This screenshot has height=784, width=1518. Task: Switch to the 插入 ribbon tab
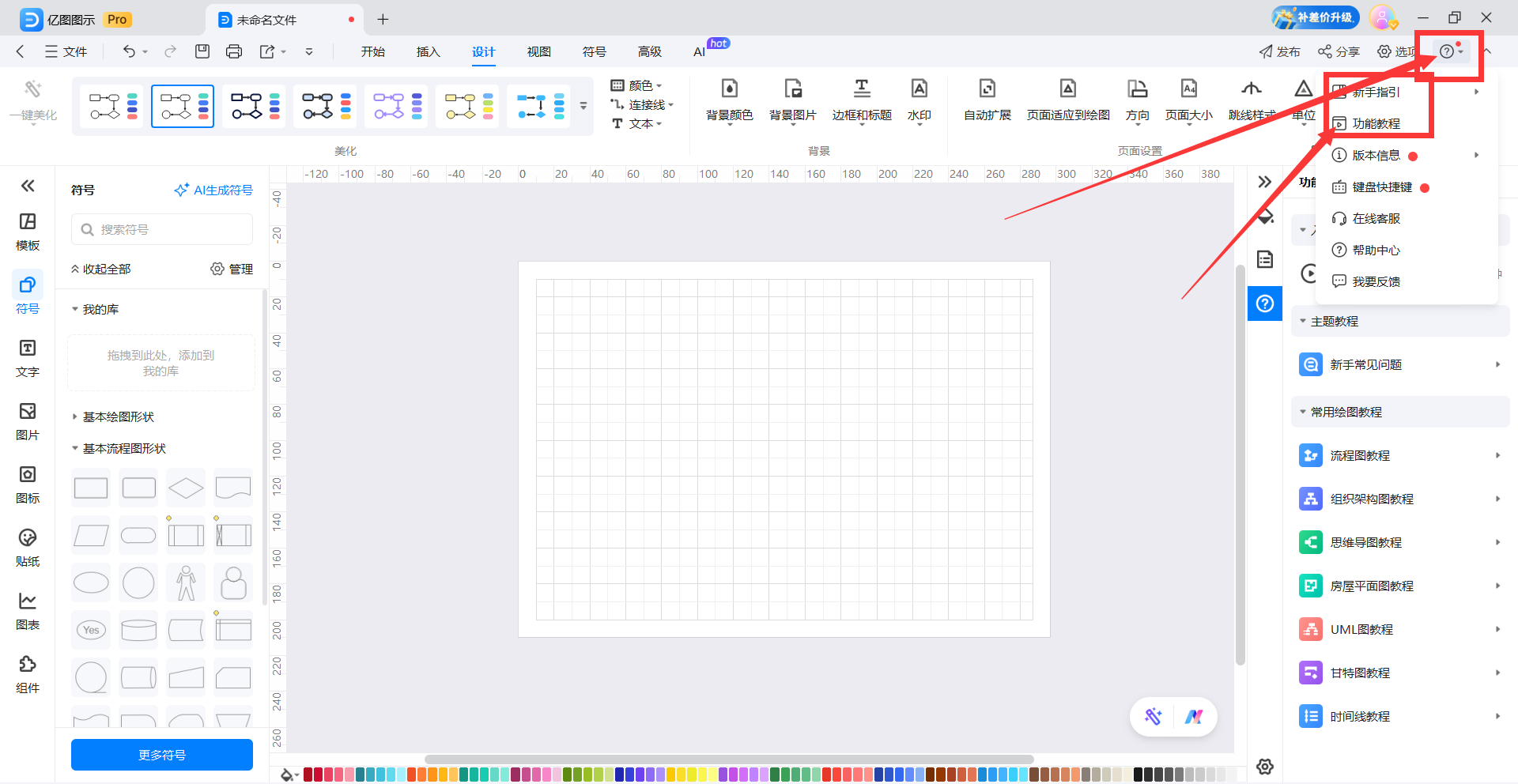429,51
